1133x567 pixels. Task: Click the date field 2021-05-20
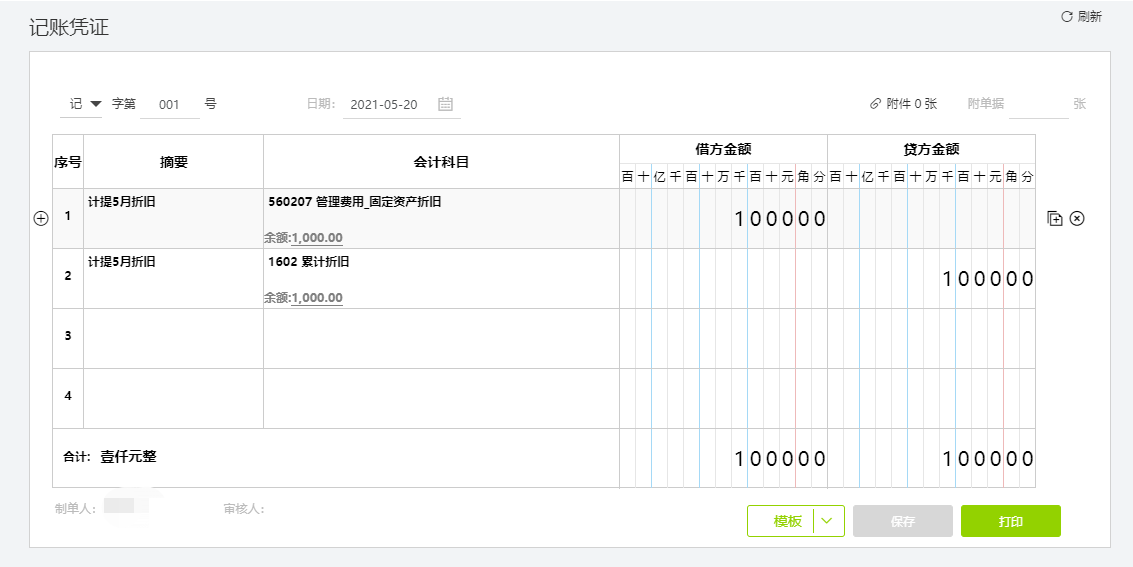coord(384,104)
